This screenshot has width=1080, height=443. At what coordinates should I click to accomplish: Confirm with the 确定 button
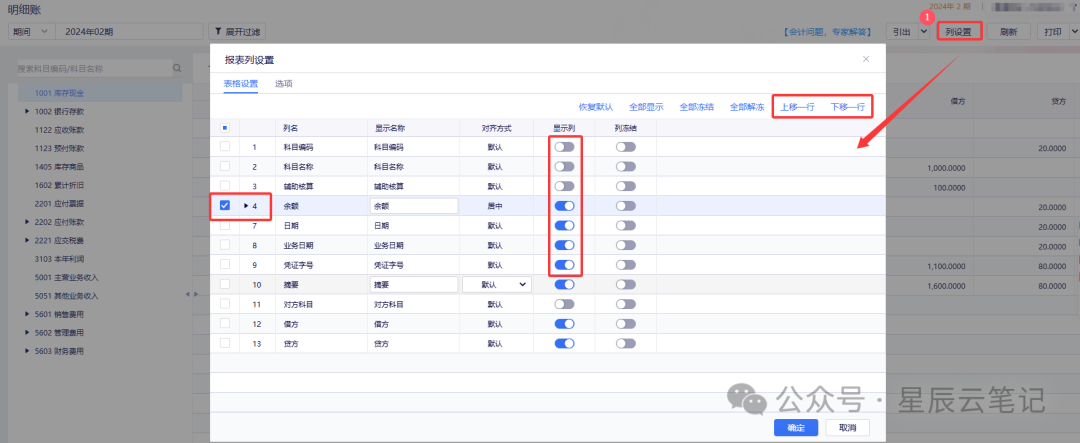(x=795, y=427)
